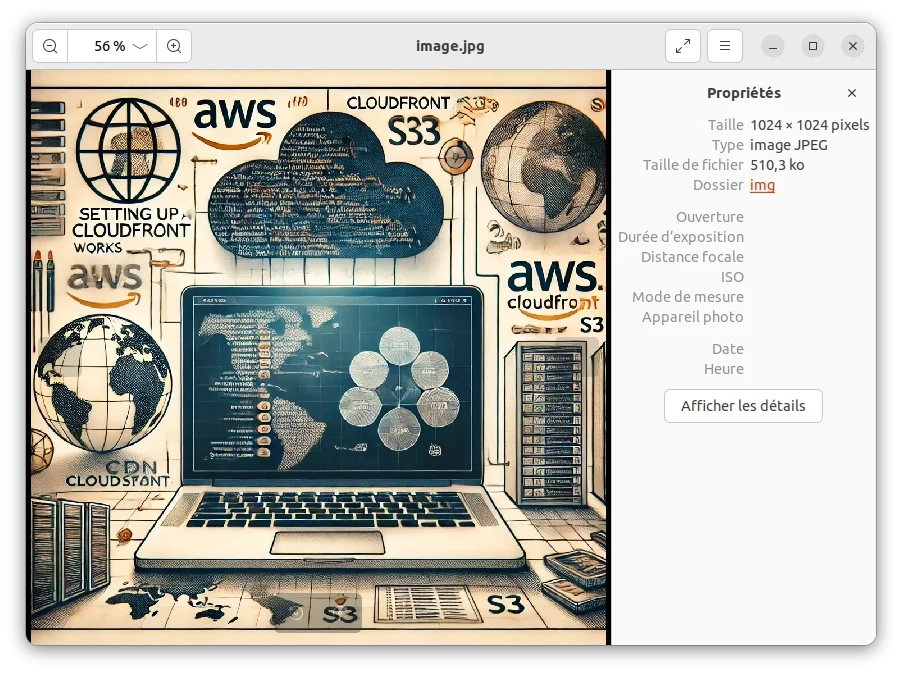
Task: Click the Heure label
Action: (x=724, y=369)
